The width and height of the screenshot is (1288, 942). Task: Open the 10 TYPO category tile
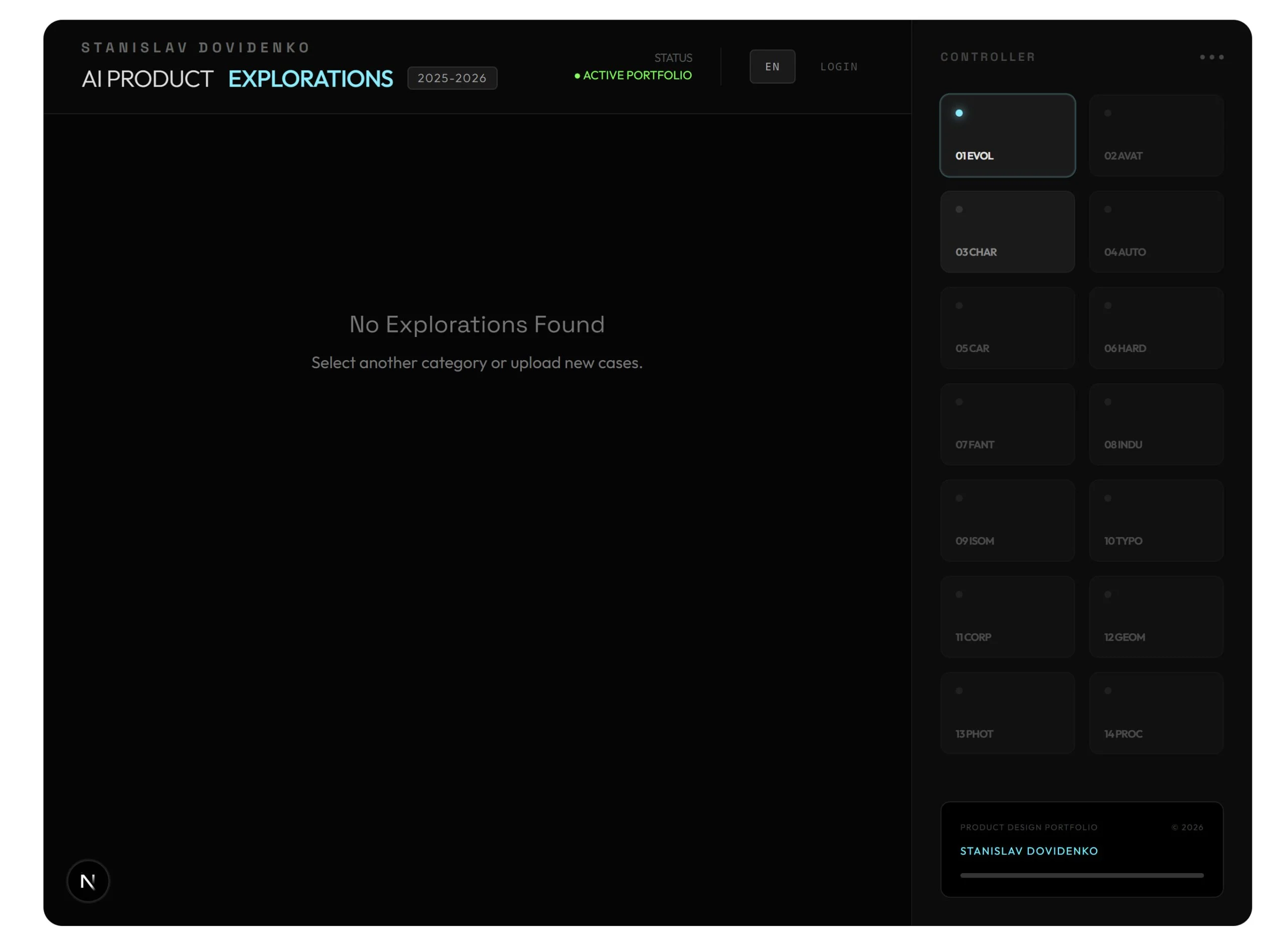click(x=1156, y=521)
